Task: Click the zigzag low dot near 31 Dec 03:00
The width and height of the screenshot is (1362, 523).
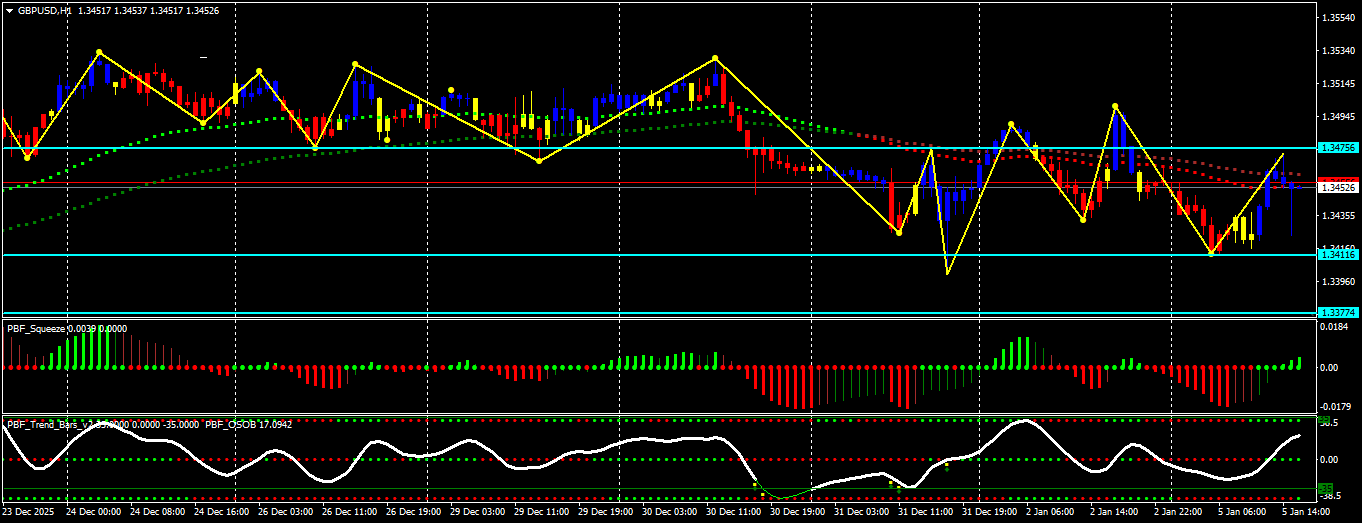Action: (x=899, y=233)
